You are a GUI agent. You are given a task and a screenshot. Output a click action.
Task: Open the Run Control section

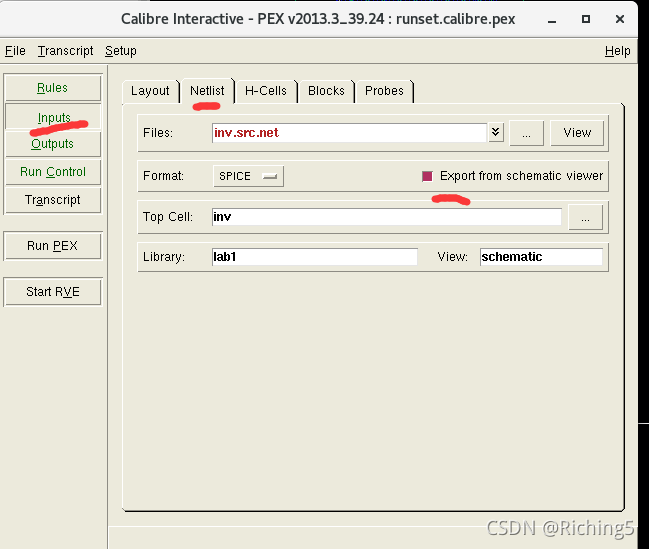click(53, 172)
